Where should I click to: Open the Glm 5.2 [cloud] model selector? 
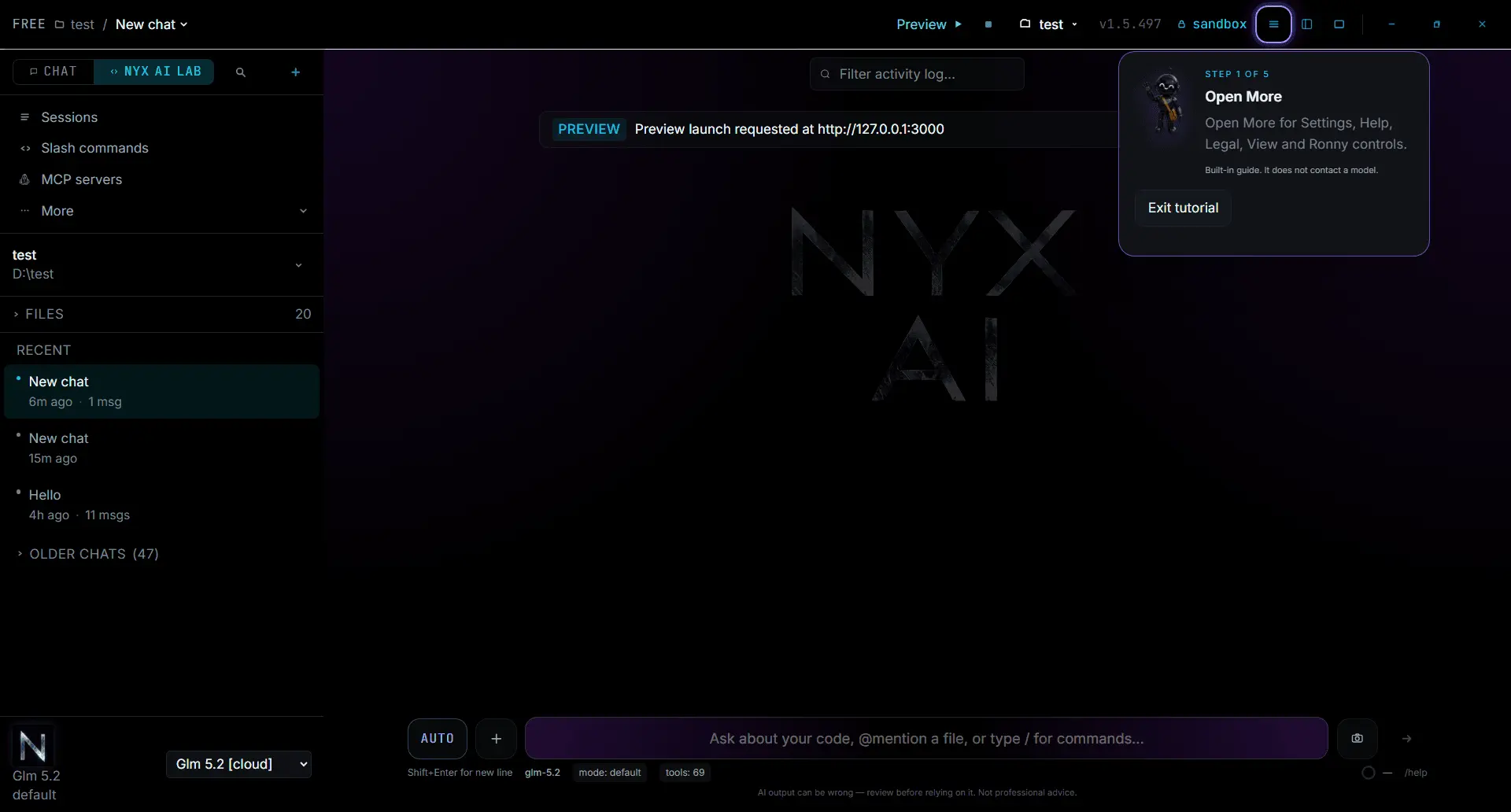[239, 764]
